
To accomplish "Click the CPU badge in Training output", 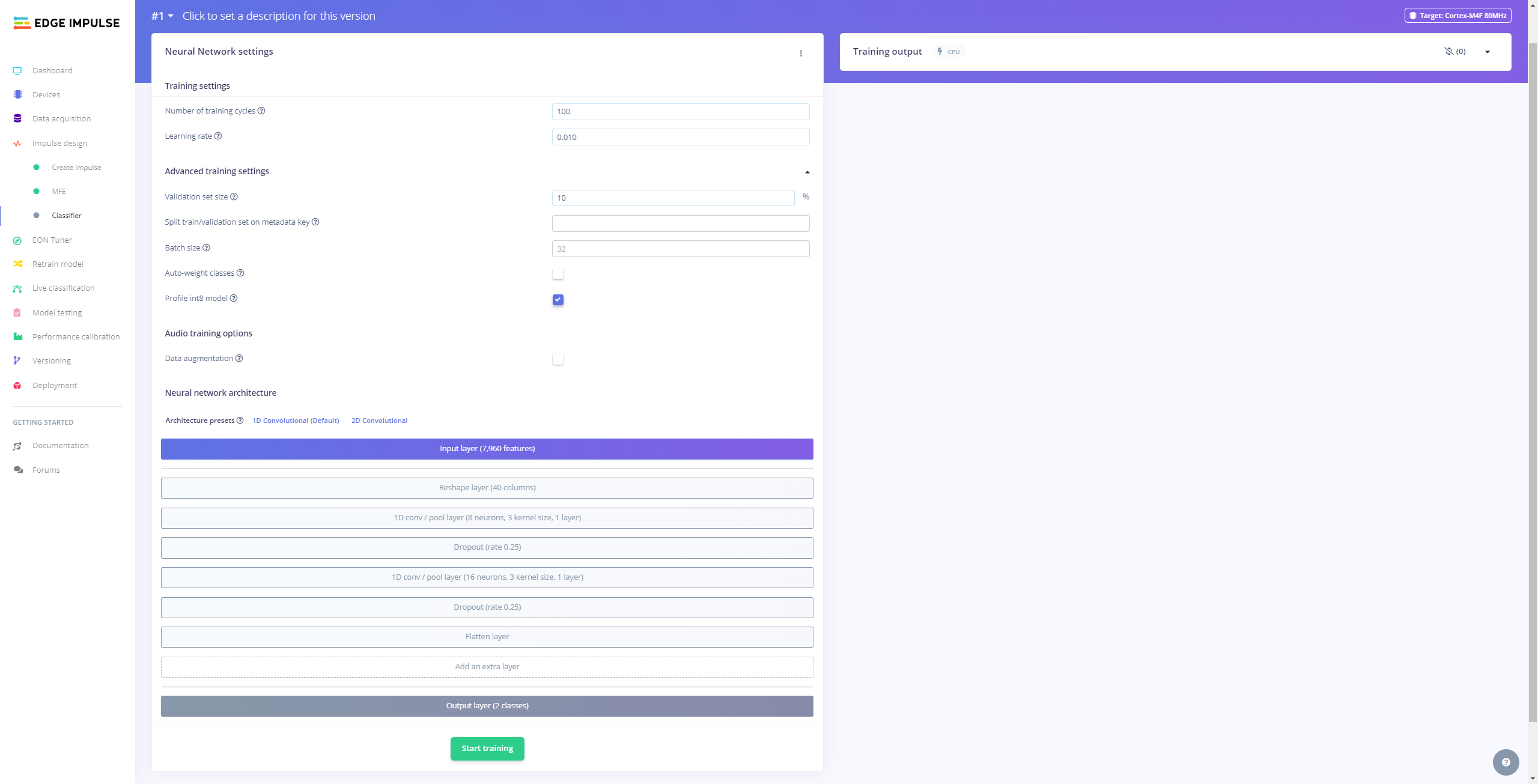I will (x=949, y=52).
